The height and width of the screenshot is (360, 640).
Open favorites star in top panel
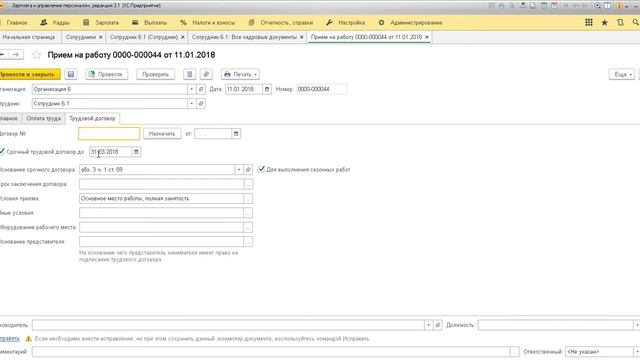604,22
